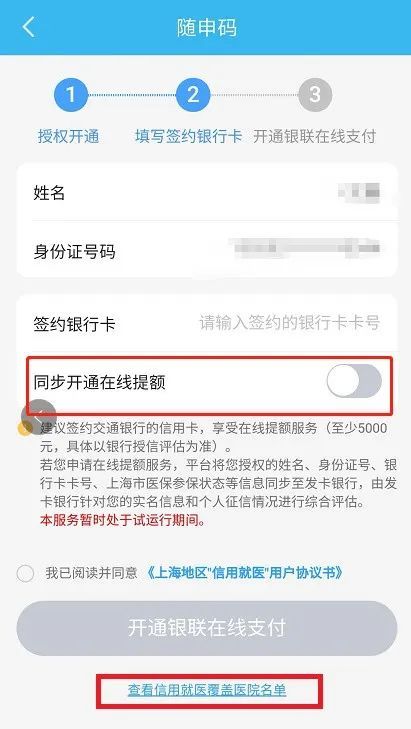Image resolution: width=411 pixels, height=729 pixels.
Task: Select step 1 circle icon
Action: pyautogui.click(x=71, y=95)
